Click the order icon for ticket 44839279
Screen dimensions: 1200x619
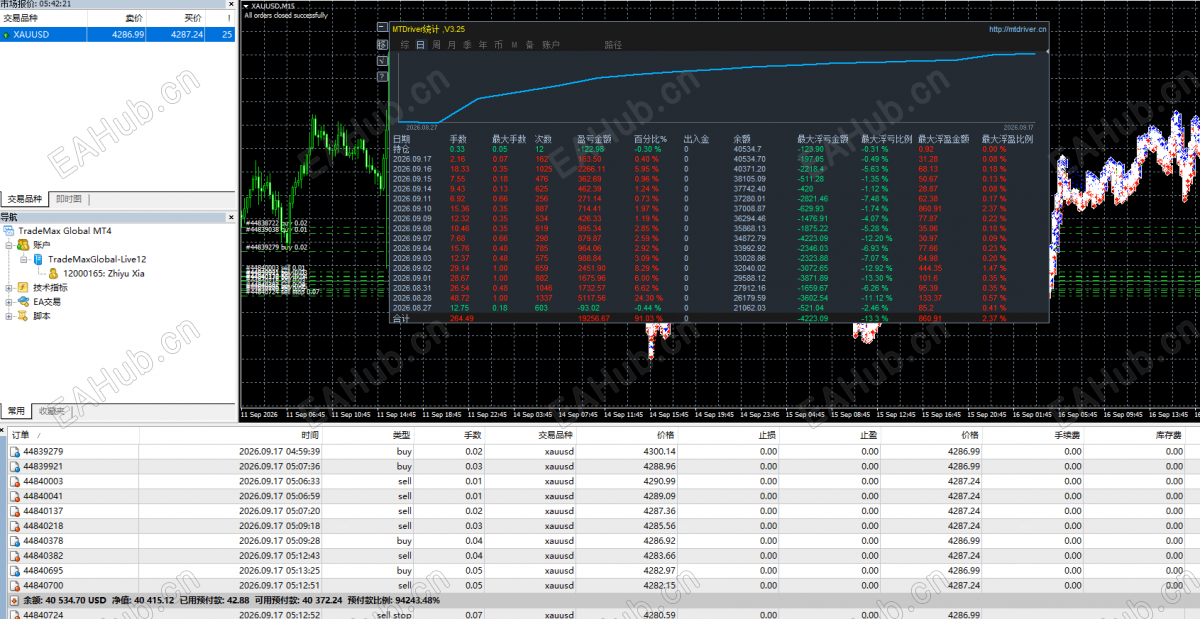coord(14,452)
